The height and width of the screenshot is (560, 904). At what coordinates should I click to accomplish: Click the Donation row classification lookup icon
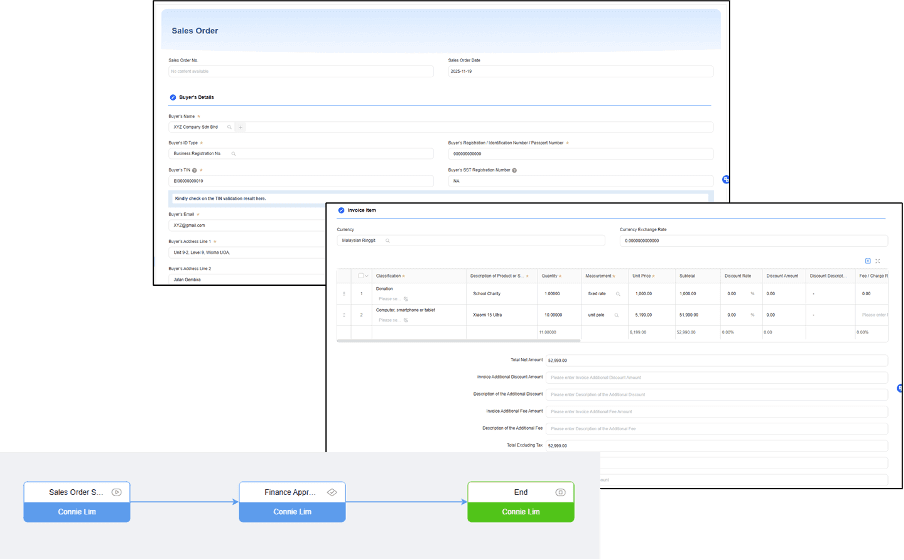tap(406, 299)
